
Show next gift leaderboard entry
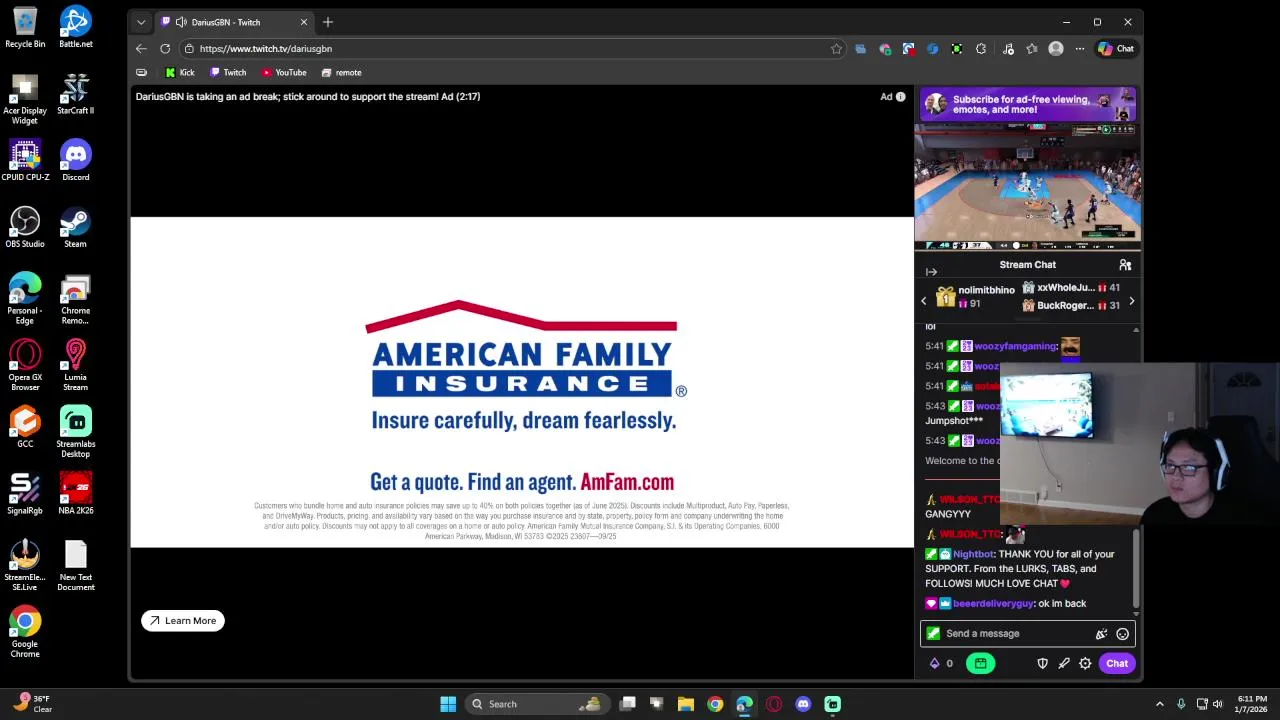click(x=1131, y=300)
